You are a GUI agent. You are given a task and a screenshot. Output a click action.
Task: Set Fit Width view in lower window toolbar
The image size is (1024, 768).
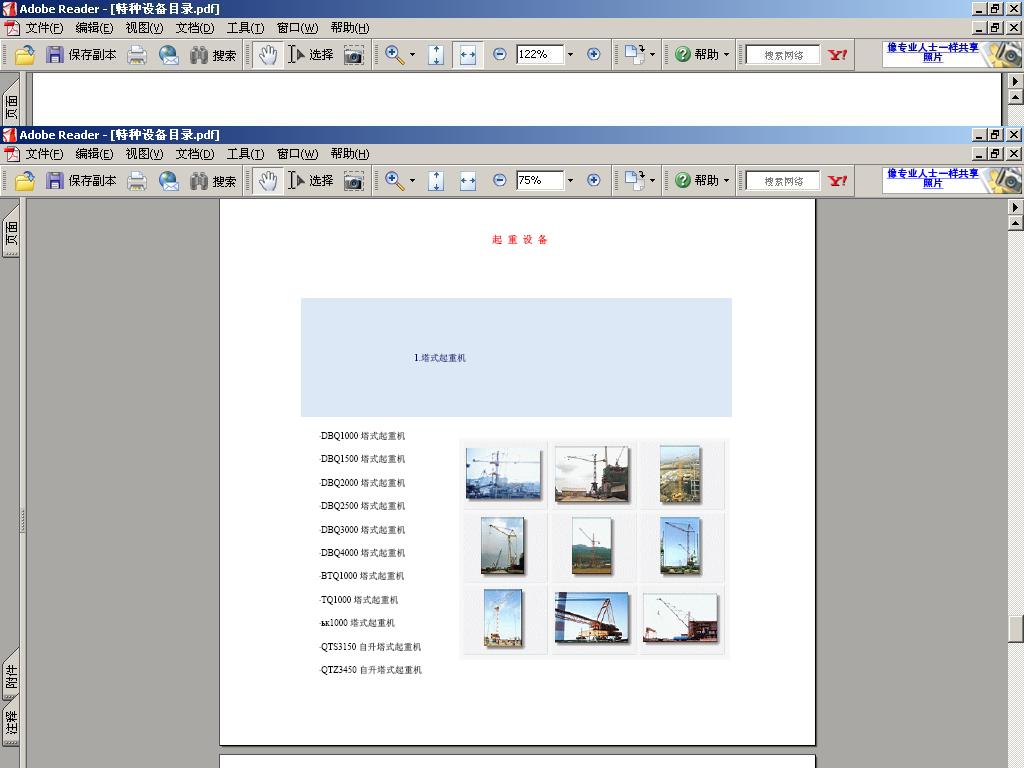[x=468, y=181]
